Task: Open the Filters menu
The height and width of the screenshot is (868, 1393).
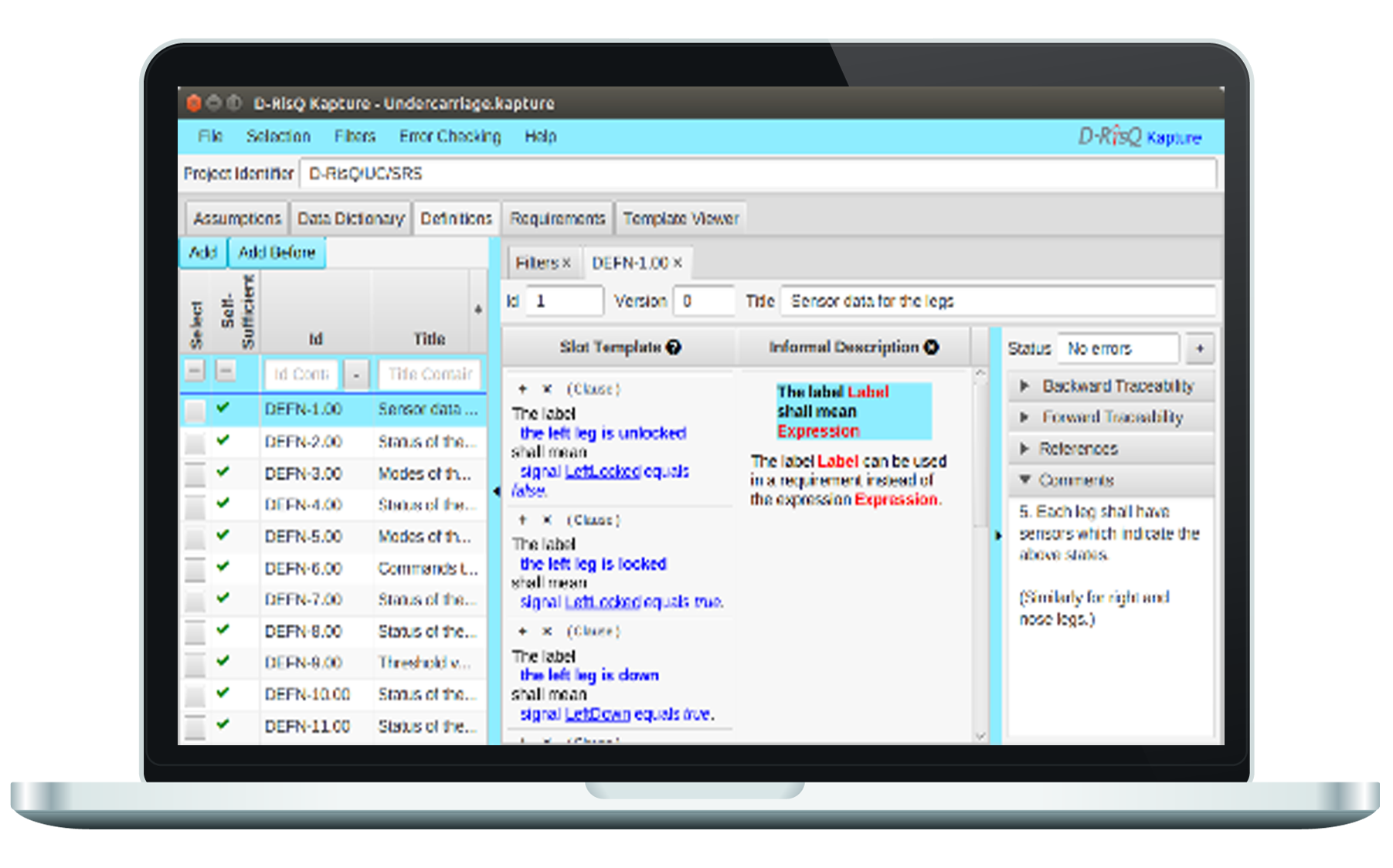Action: coord(355,137)
